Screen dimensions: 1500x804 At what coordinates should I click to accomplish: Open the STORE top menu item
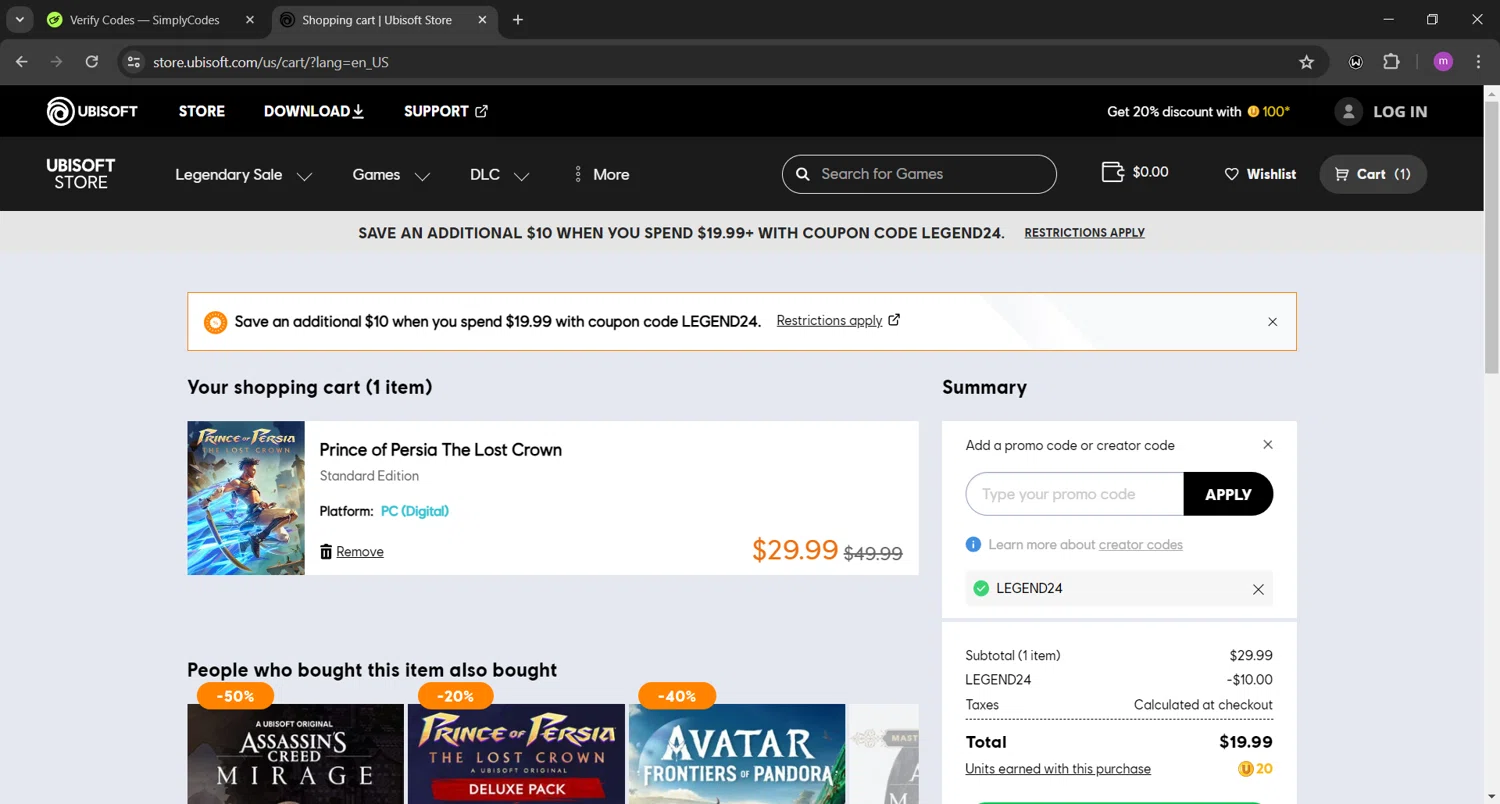(x=202, y=111)
